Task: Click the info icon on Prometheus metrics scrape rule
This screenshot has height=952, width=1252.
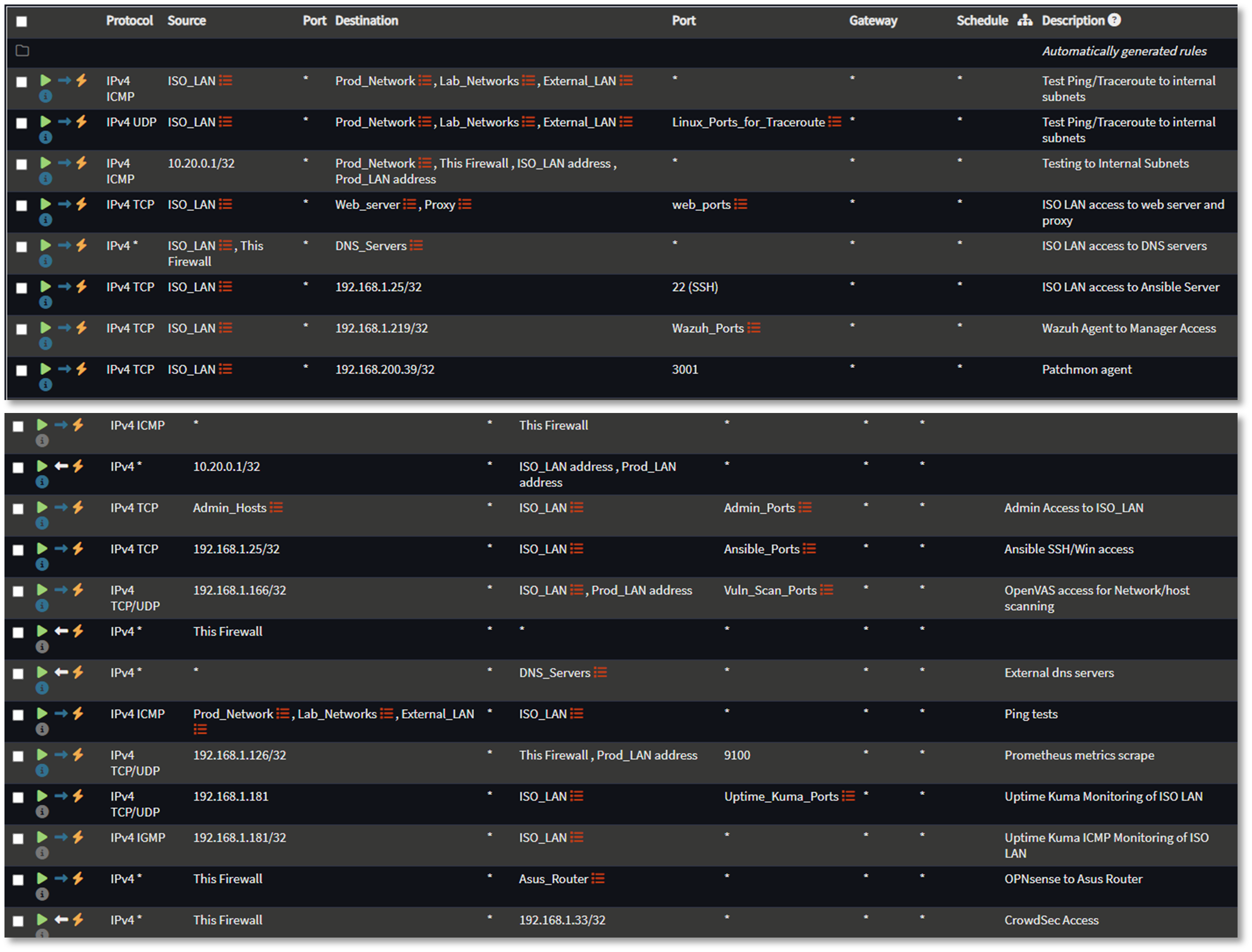Action: coord(40,770)
